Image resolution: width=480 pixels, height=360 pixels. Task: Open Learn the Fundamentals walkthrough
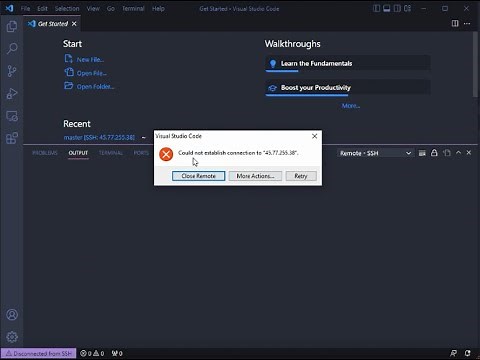click(348, 63)
